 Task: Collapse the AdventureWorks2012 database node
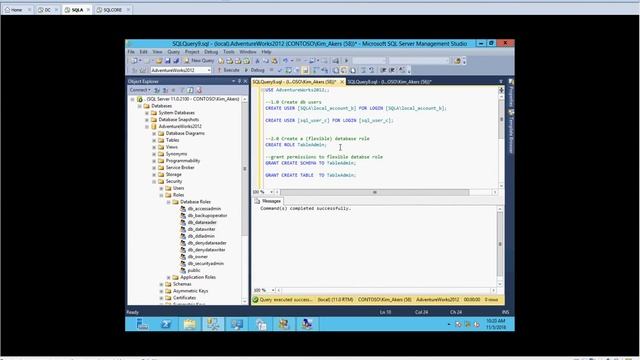147,127
